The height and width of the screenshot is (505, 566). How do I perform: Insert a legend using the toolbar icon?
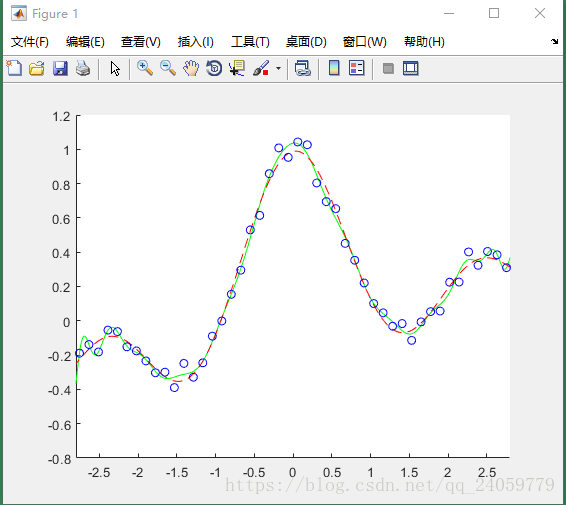click(357, 68)
